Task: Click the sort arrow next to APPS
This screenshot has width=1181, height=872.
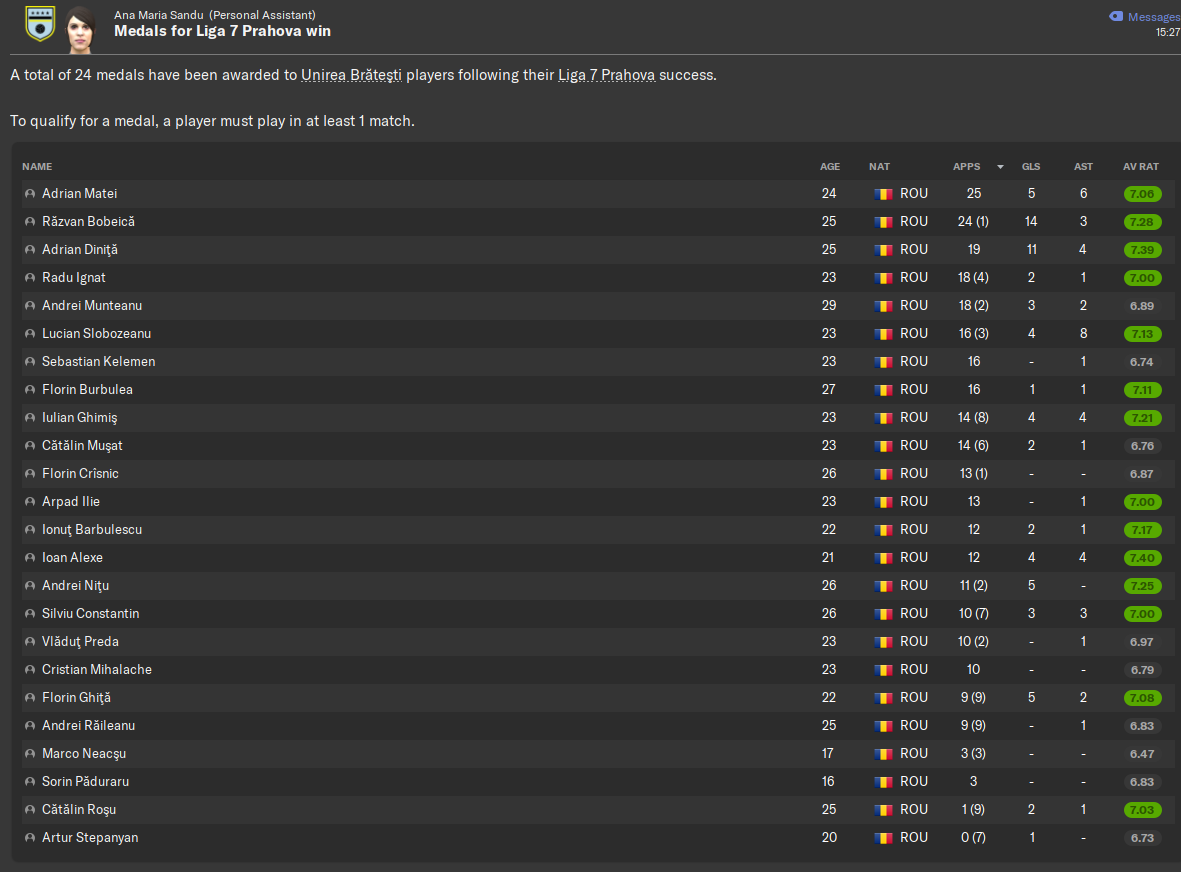Action: coord(1000,167)
